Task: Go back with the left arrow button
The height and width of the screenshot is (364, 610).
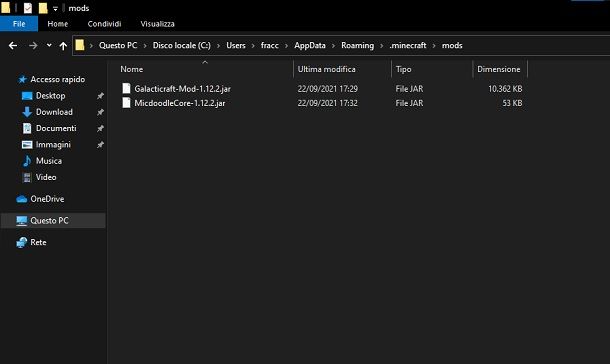Action: [x=13, y=46]
